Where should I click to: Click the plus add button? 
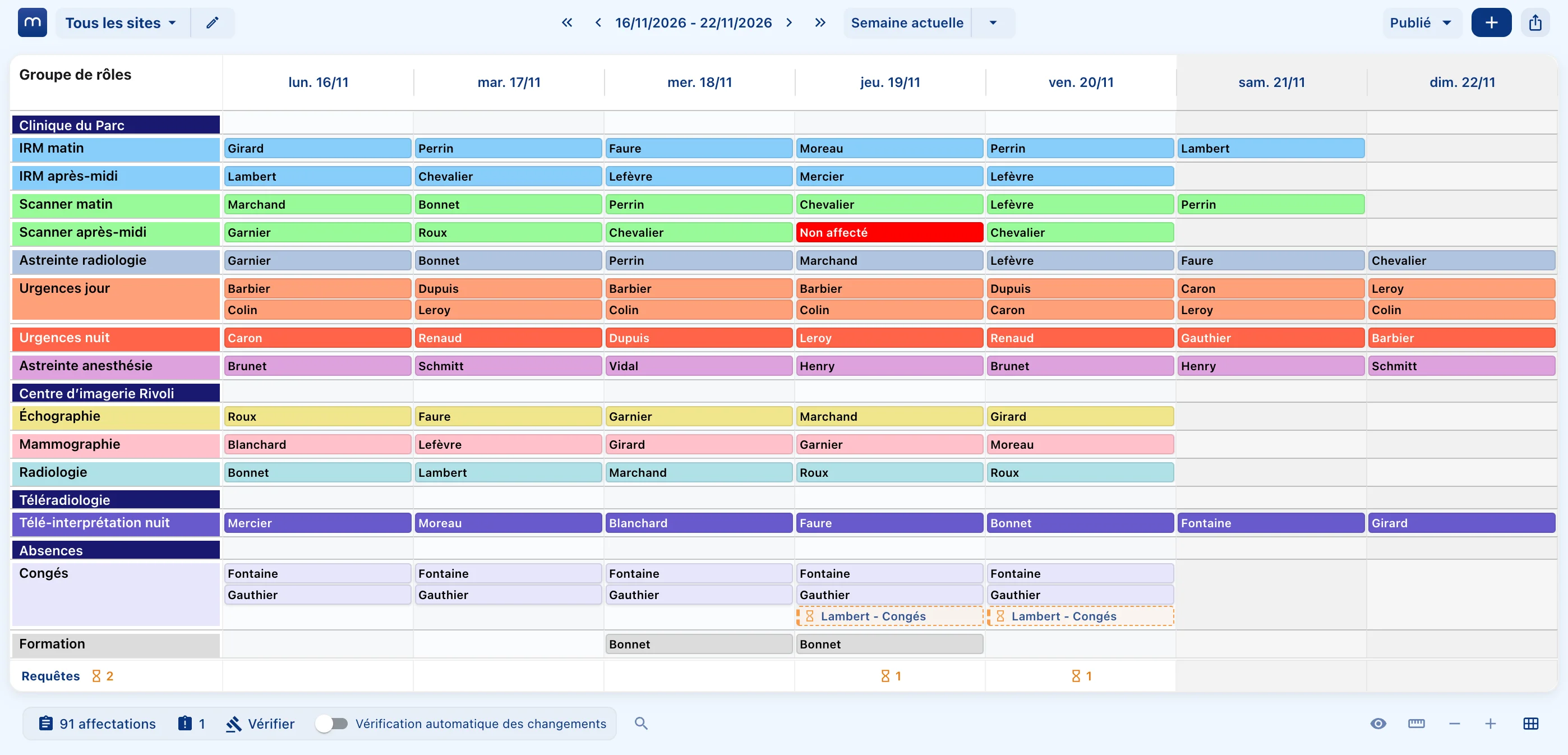1491,23
